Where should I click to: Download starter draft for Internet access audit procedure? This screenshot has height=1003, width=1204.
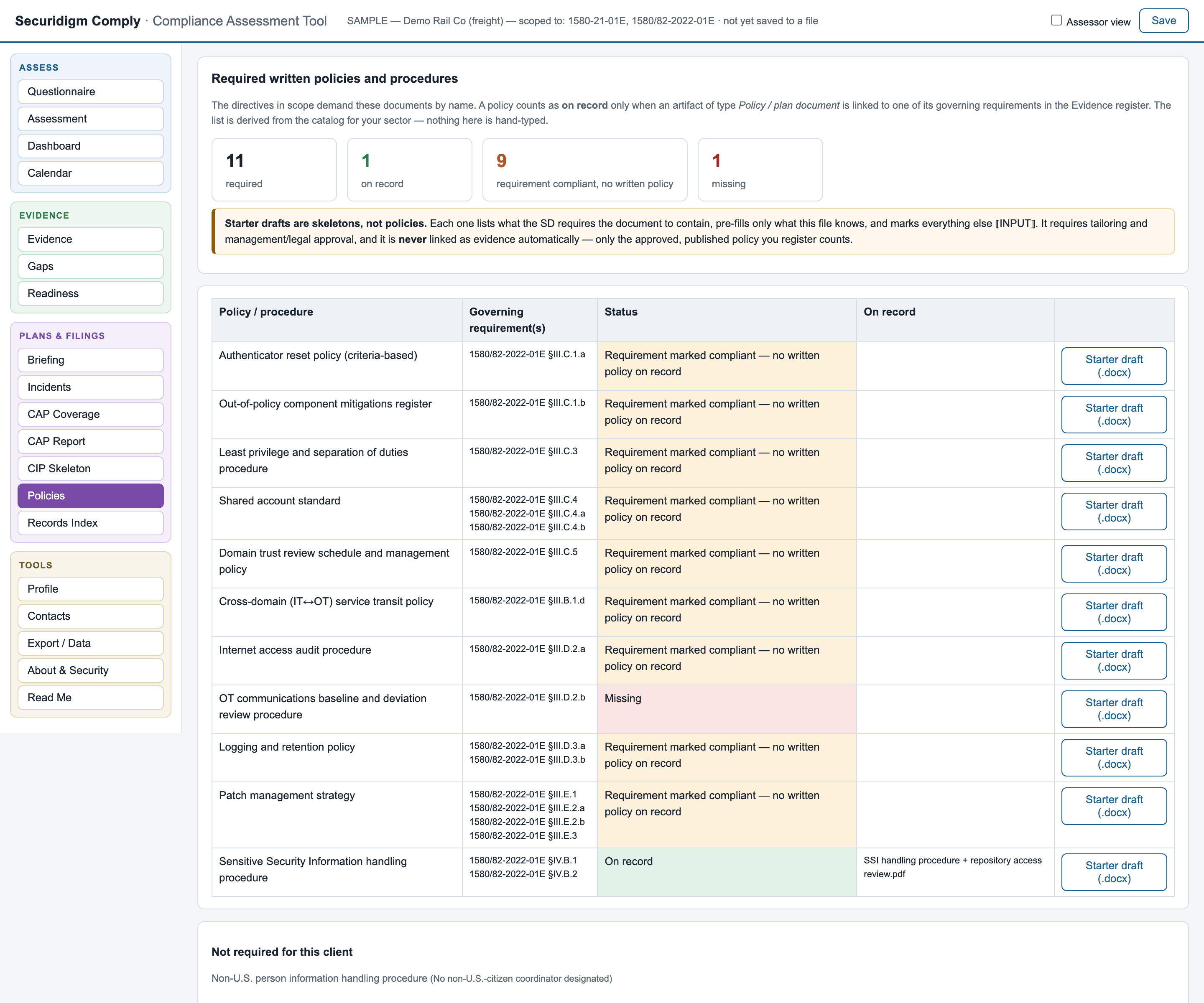tap(1114, 661)
